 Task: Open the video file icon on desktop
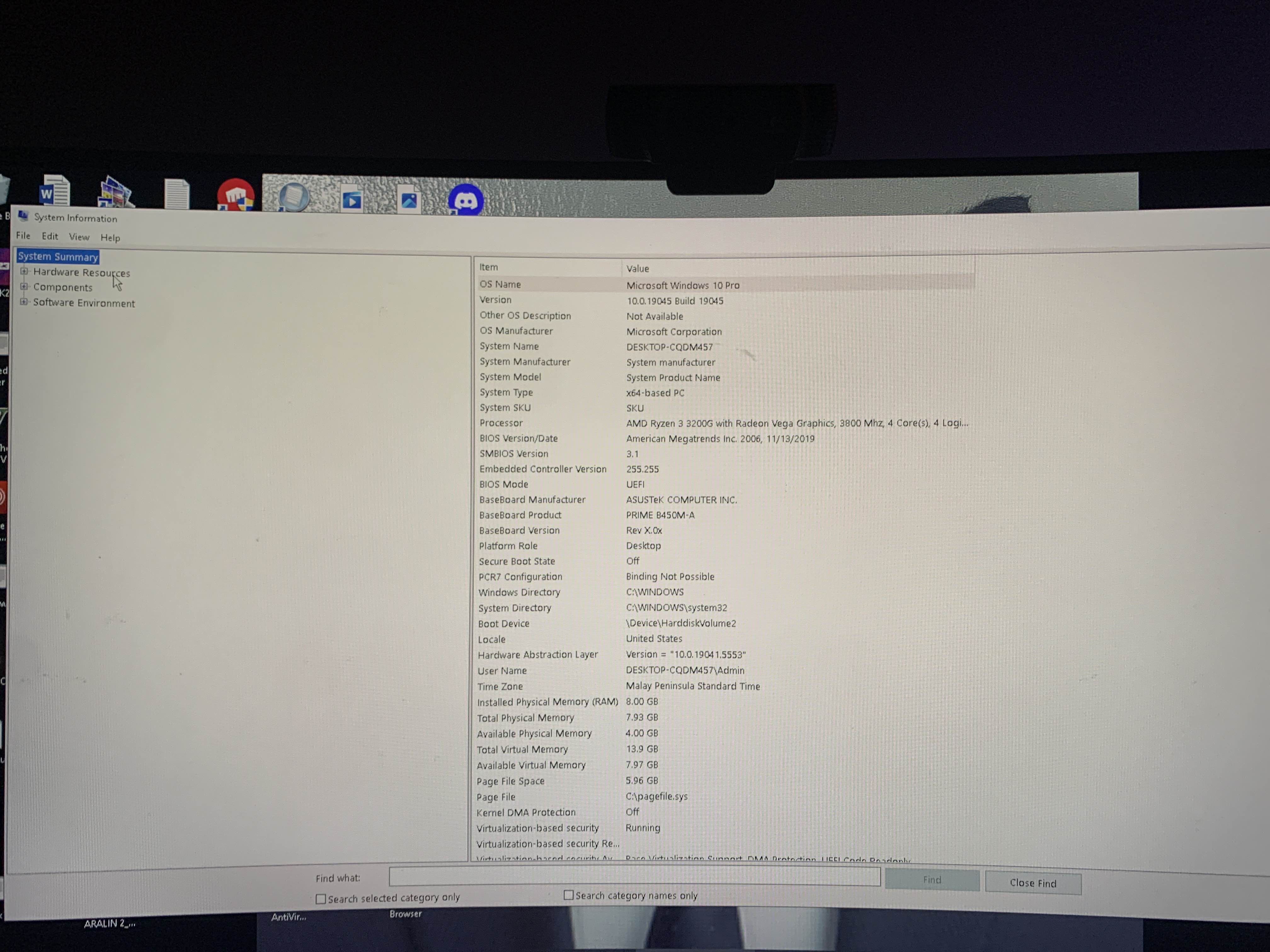tap(352, 198)
